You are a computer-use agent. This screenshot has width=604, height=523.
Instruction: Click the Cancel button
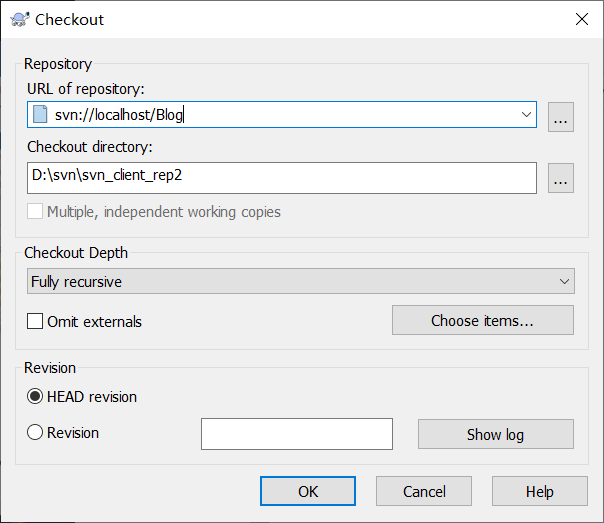424,491
